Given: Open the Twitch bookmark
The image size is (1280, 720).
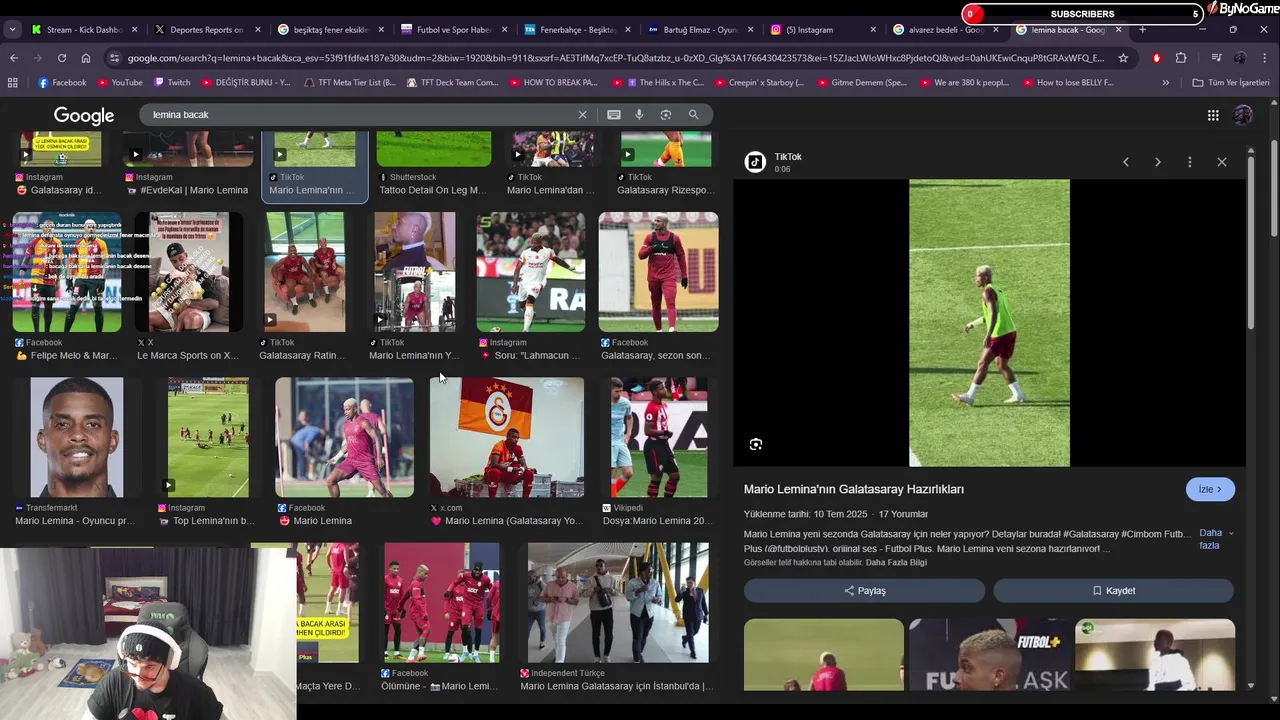Looking at the screenshot, I should point(171,83).
